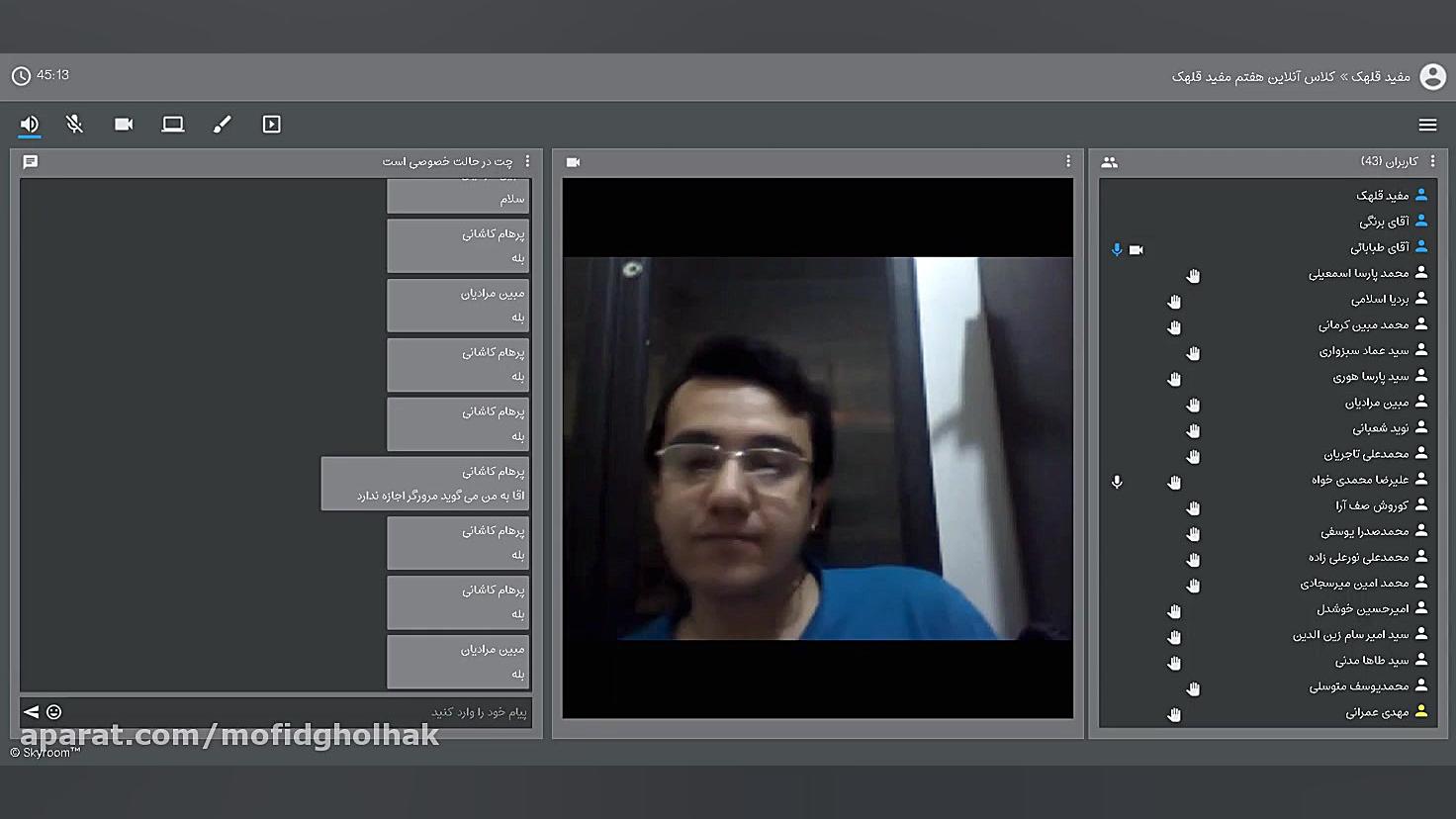Open the chat panel three-dot options
This screenshot has width=1456, height=819.
pyautogui.click(x=527, y=161)
